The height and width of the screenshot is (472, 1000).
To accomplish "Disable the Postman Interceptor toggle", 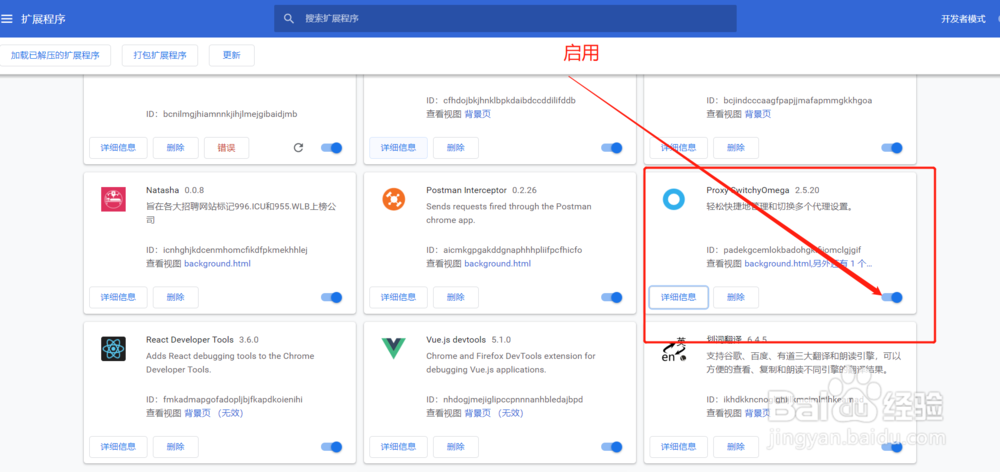I will point(612,297).
